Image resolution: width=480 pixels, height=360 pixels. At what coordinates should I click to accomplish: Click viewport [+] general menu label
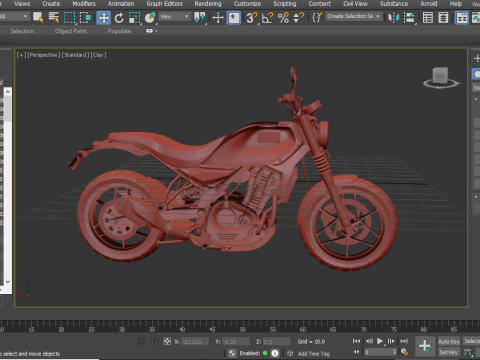21,55
